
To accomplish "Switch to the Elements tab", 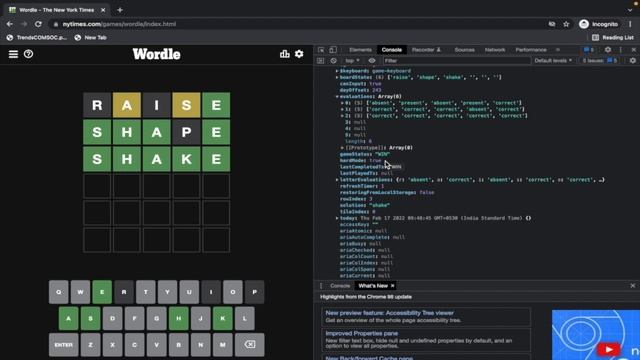I will click(360, 50).
